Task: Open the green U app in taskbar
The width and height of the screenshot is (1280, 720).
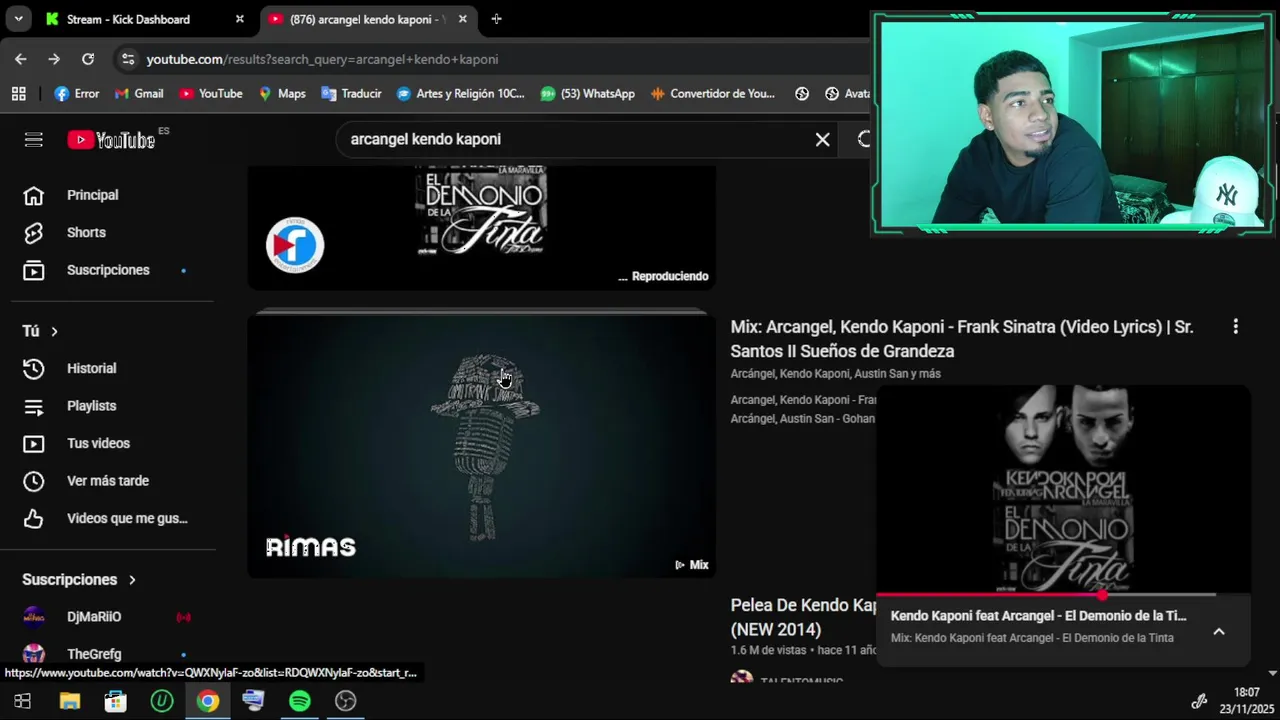Action: 162,701
